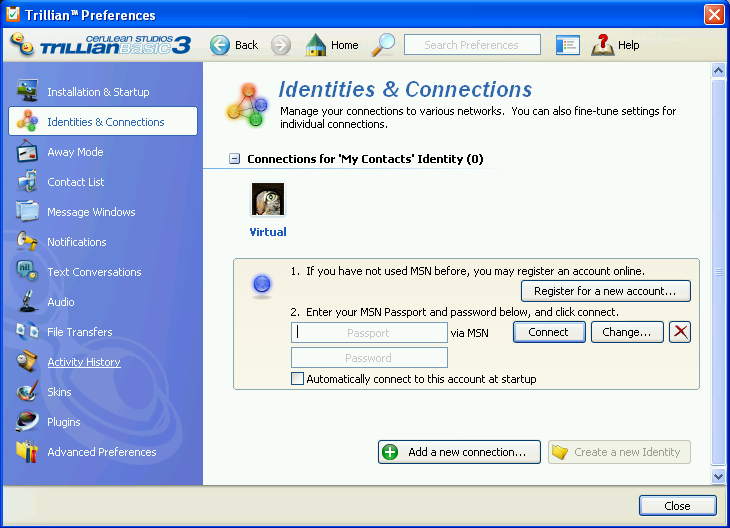Click the scrollbar up arrow
The width and height of the screenshot is (730, 528).
click(x=718, y=70)
